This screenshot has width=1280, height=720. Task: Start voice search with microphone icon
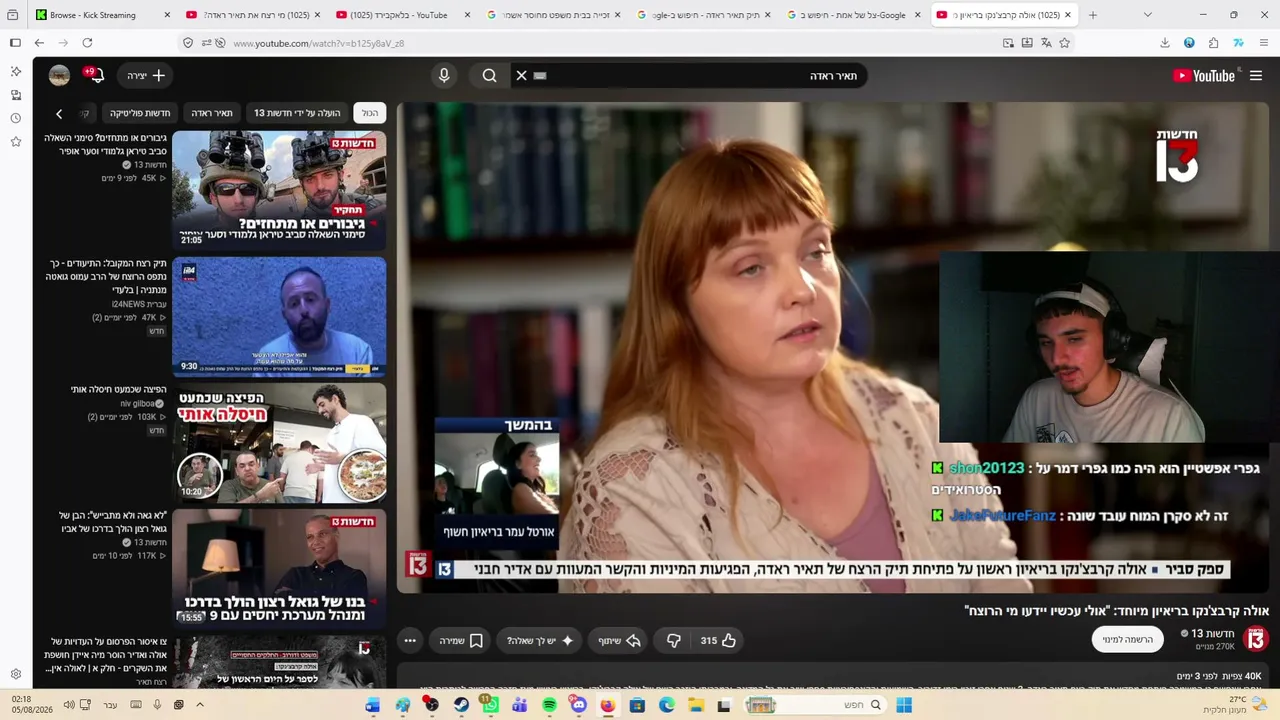(444, 75)
